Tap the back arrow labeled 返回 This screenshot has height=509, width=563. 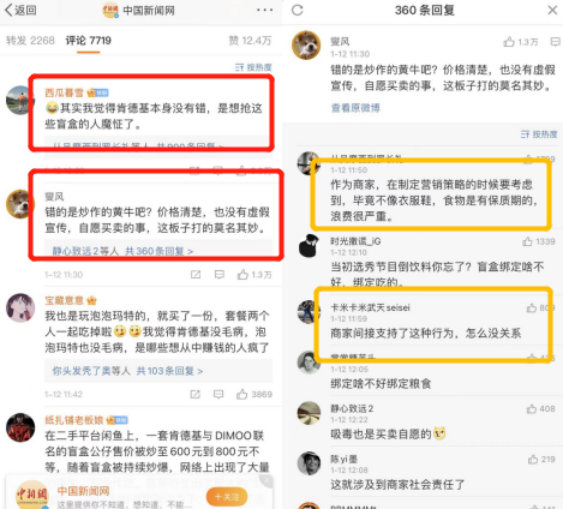(20, 10)
